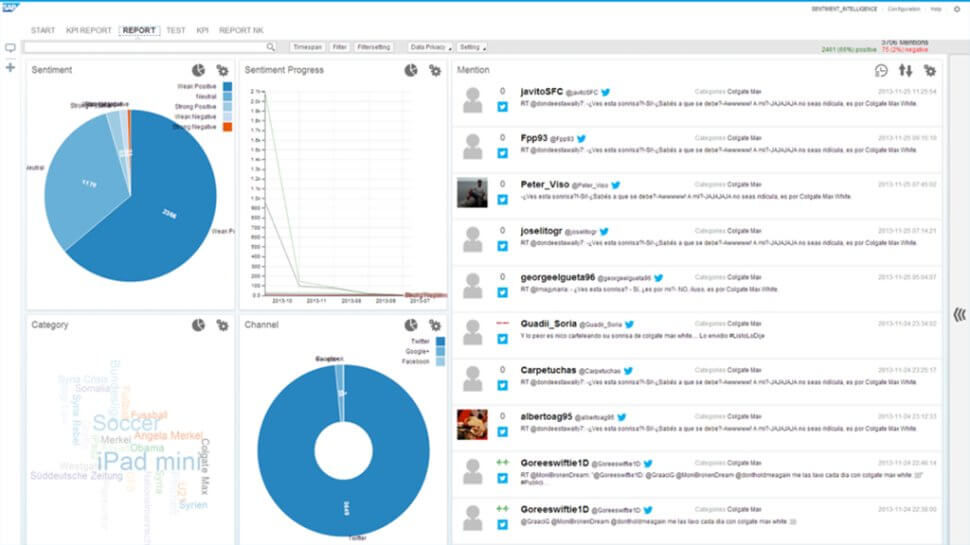This screenshot has width=970, height=545.
Task: Click the Mention panel sort arrows icon
Action: [x=906, y=71]
